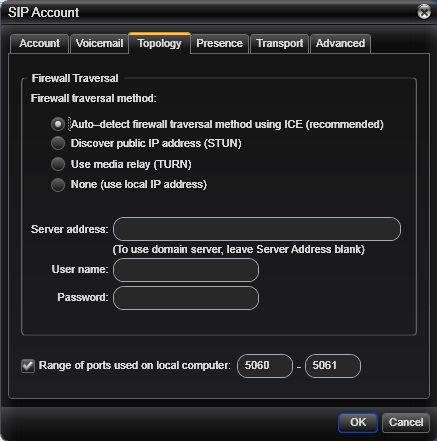
Task: Select Use media relay (TURN) option
Action: click(x=58, y=164)
